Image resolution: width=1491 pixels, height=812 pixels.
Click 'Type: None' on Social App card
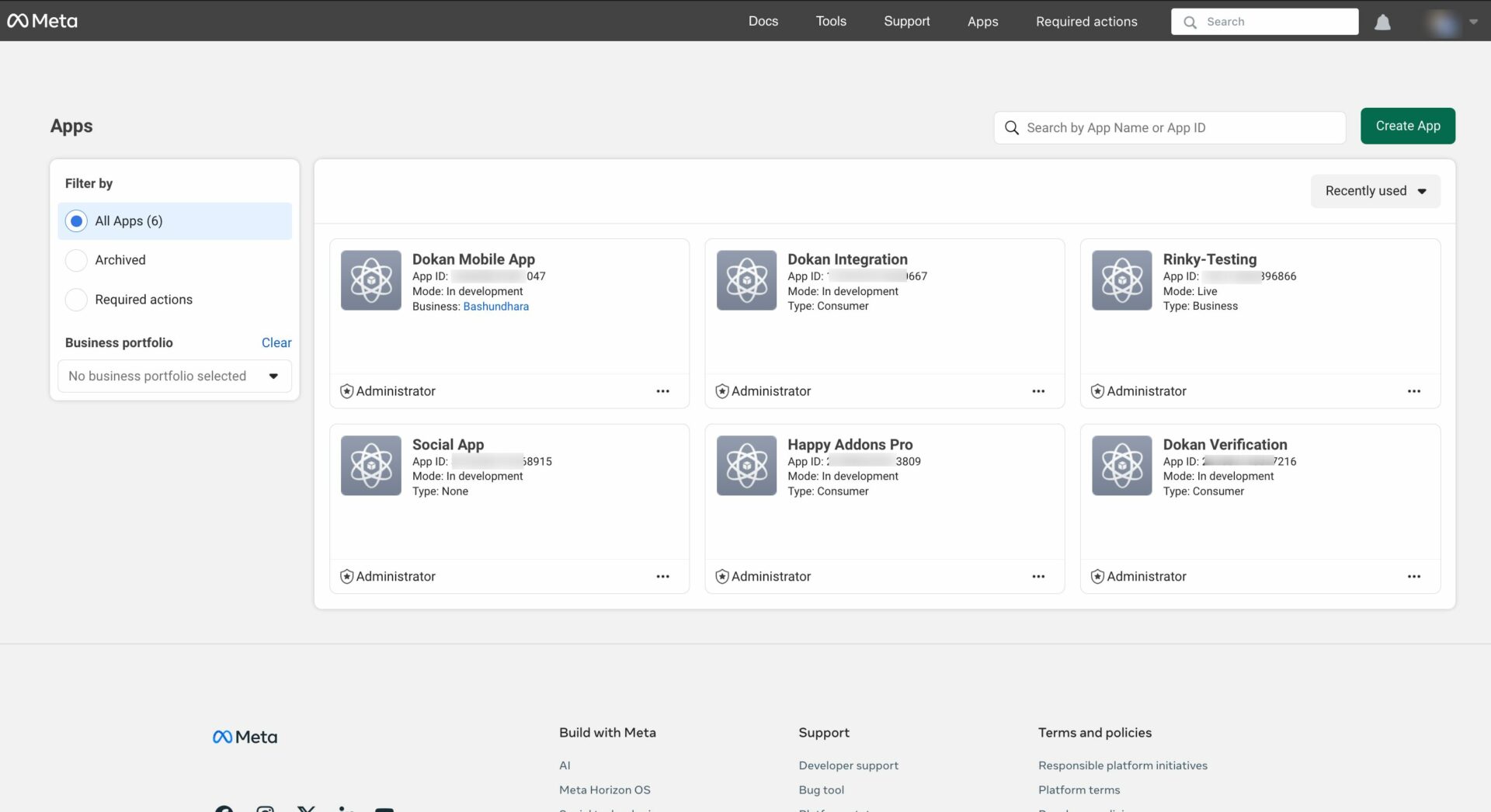pos(440,491)
